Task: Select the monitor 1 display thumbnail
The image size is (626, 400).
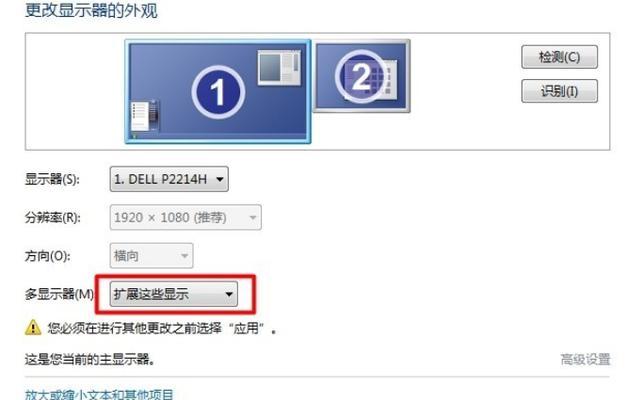Action: 218,91
